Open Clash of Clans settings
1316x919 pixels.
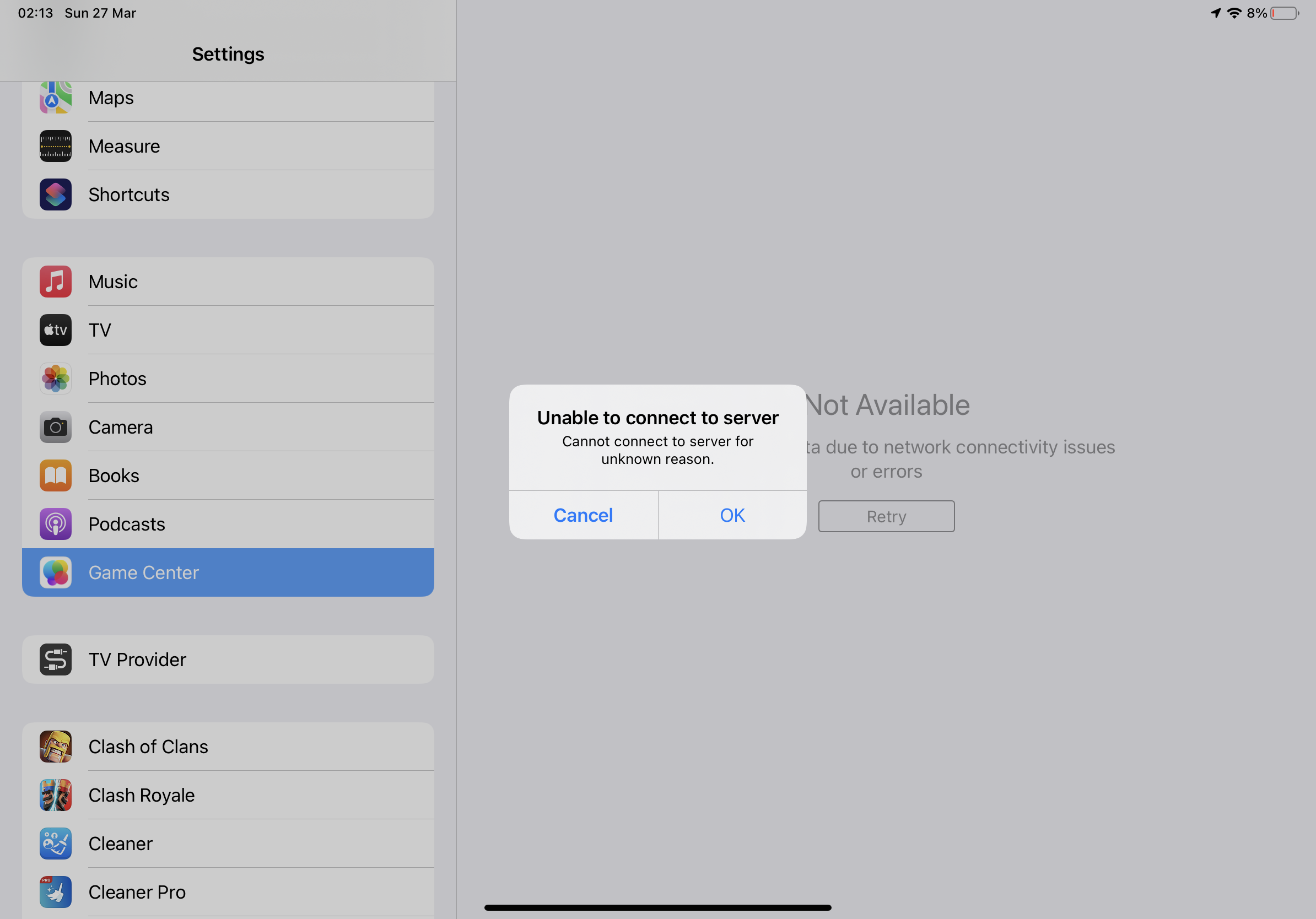pyautogui.click(x=228, y=746)
